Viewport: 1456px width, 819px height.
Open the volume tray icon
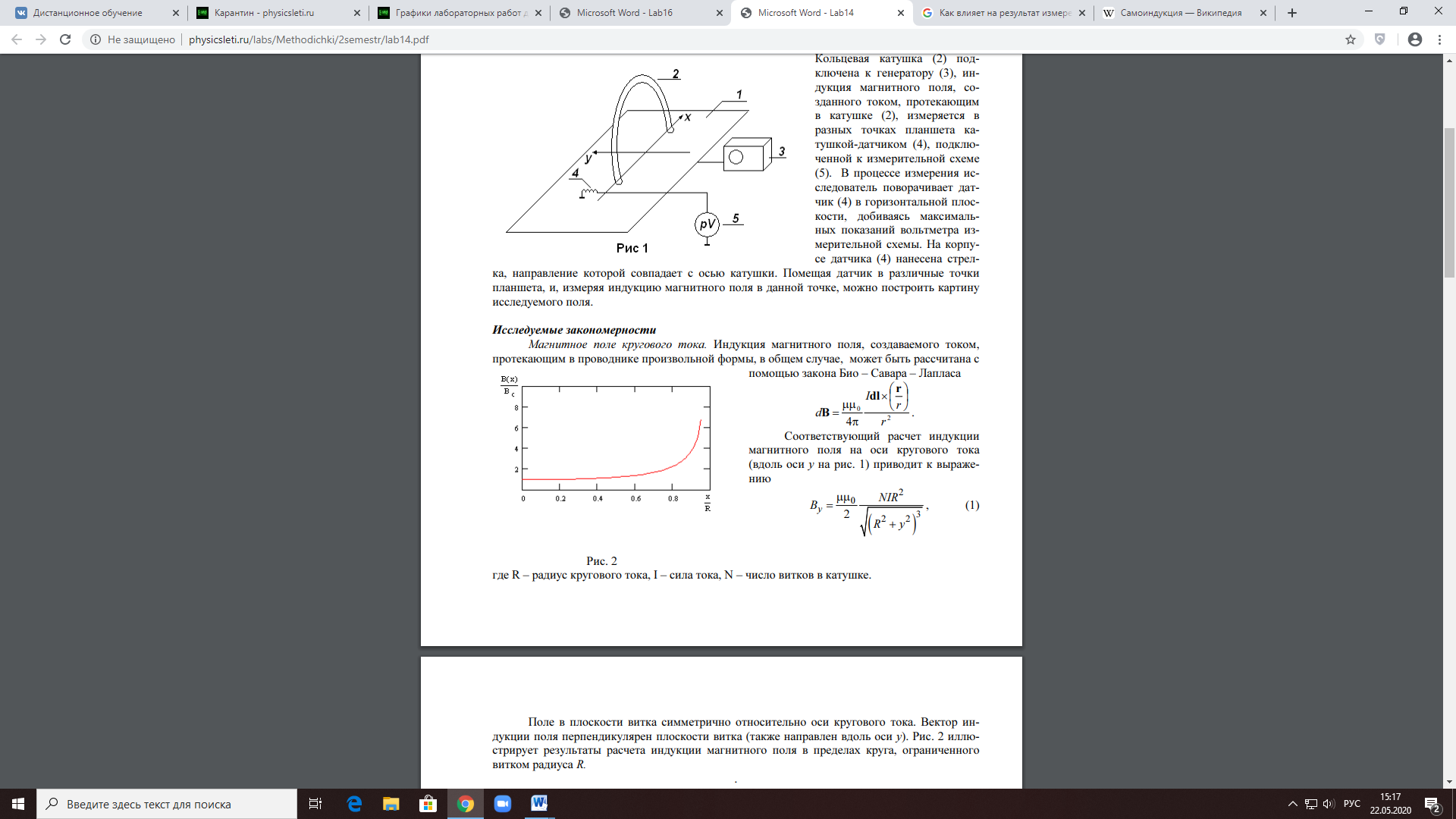click(1329, 804)
